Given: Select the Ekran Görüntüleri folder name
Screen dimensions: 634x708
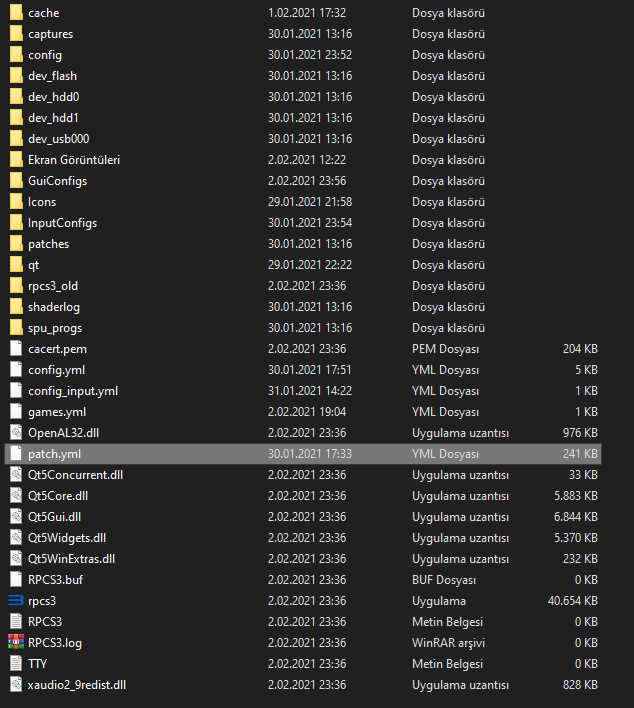Looking at the screenshot, I should click(x=74, y=160).
